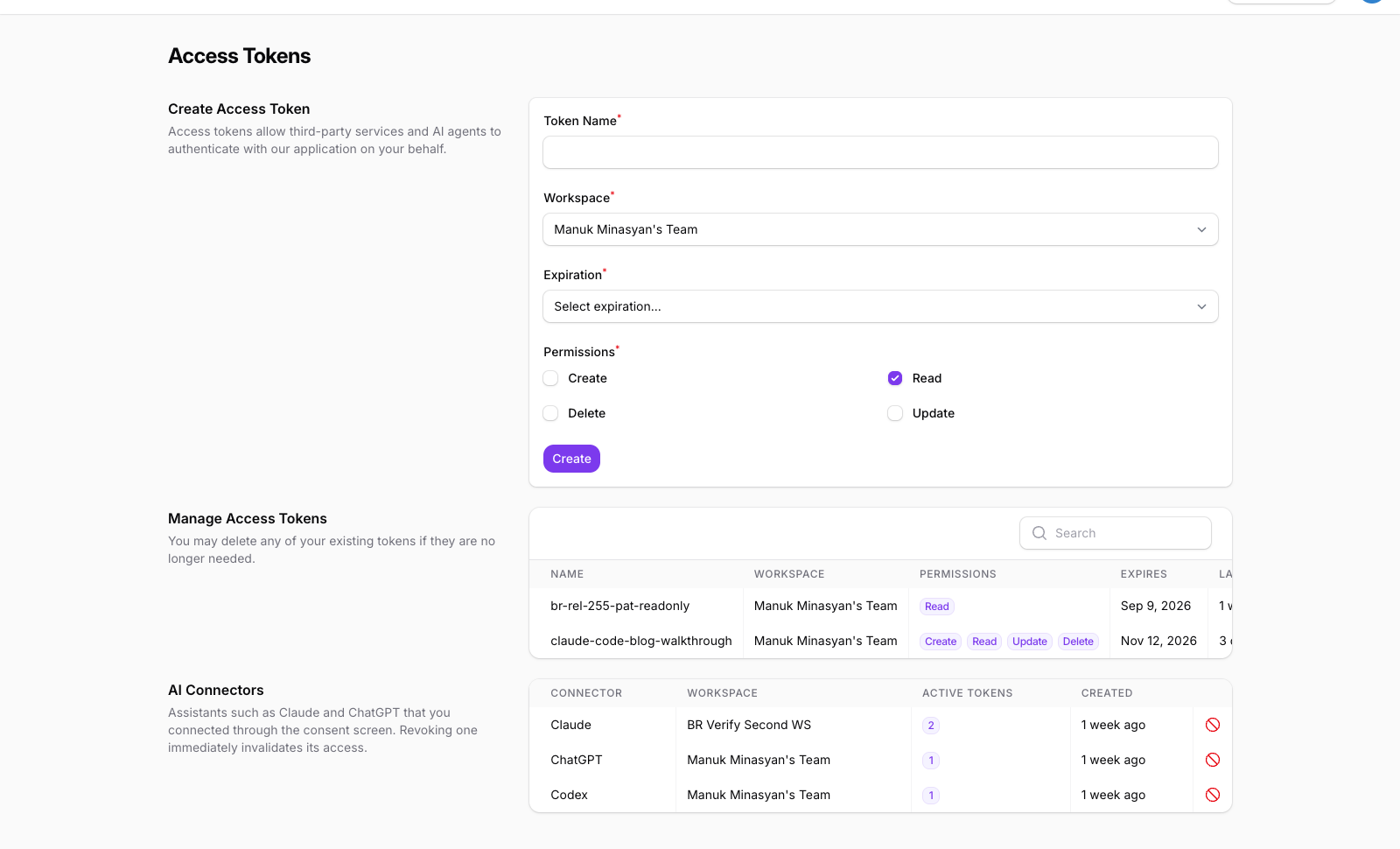Select token br-rel-255-pat-readonly
1400x849 pixels.
point(619,606)
